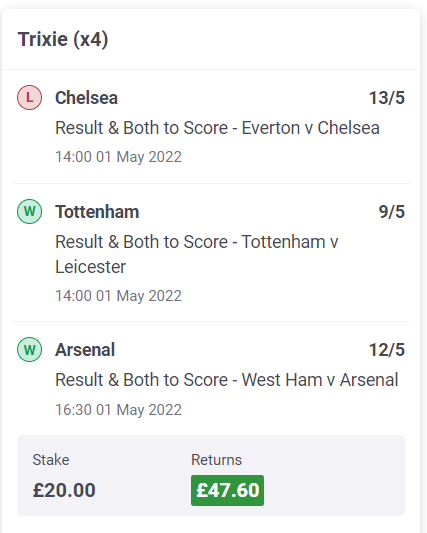Image resolution: width=427 pixels, height=533 pixels.
Task: Click the Arsenal kickoff time 16:30 01 May
Action: (x=119, y=410)
